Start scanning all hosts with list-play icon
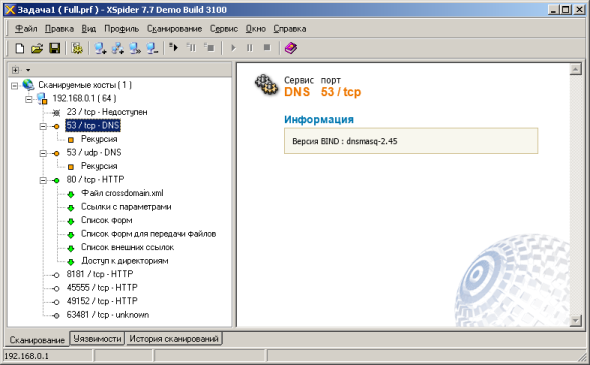 pyautogui.click(x=173, y=47)
